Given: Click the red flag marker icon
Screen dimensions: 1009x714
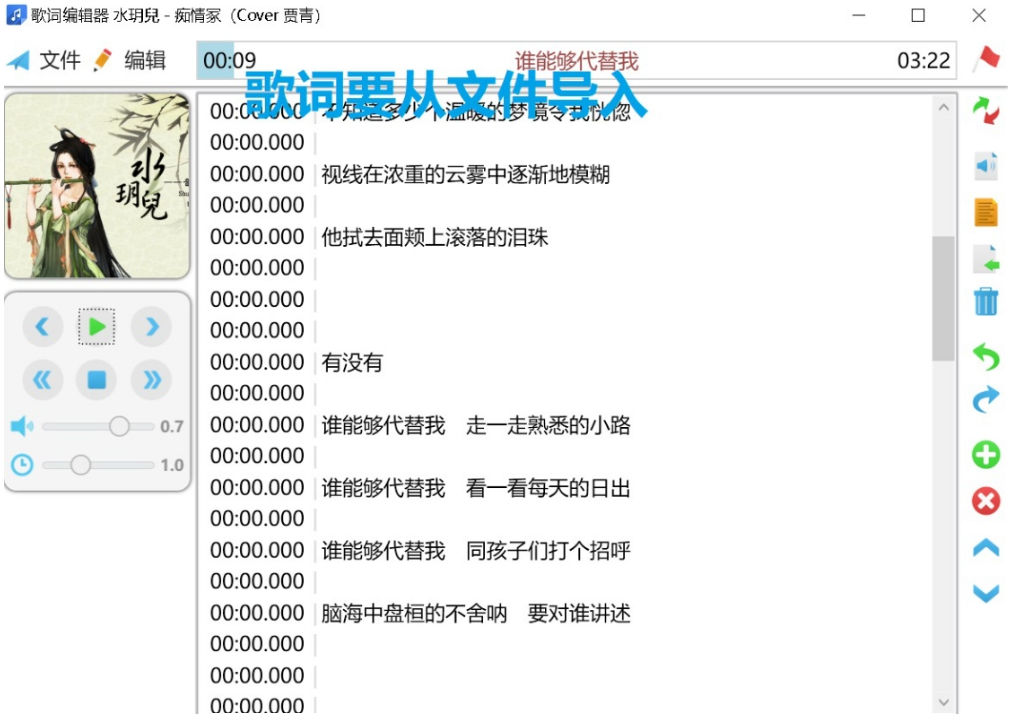Looking at the screenshot, I should coord(986,59).
